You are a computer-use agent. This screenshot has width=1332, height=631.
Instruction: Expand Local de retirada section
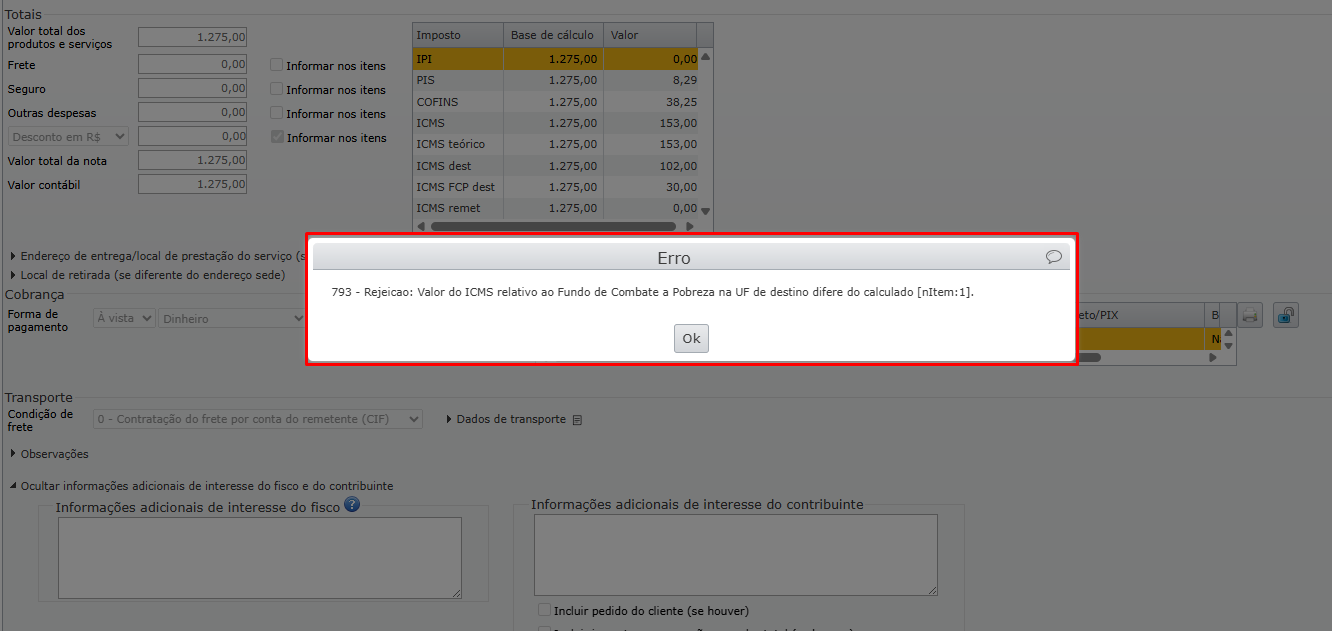[147, 274]
